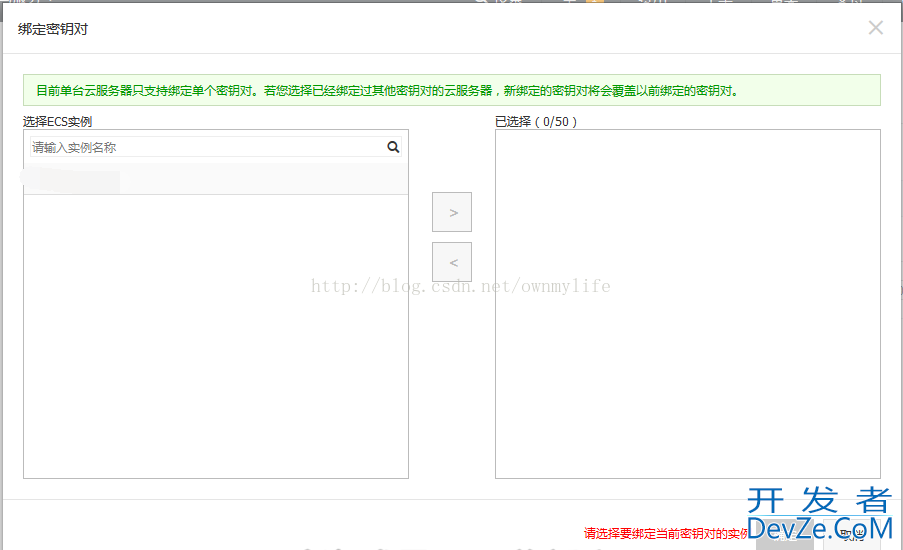Click the magnifier search icon
This screenshot has width=903, height=550.
click(x=393, y=147)
